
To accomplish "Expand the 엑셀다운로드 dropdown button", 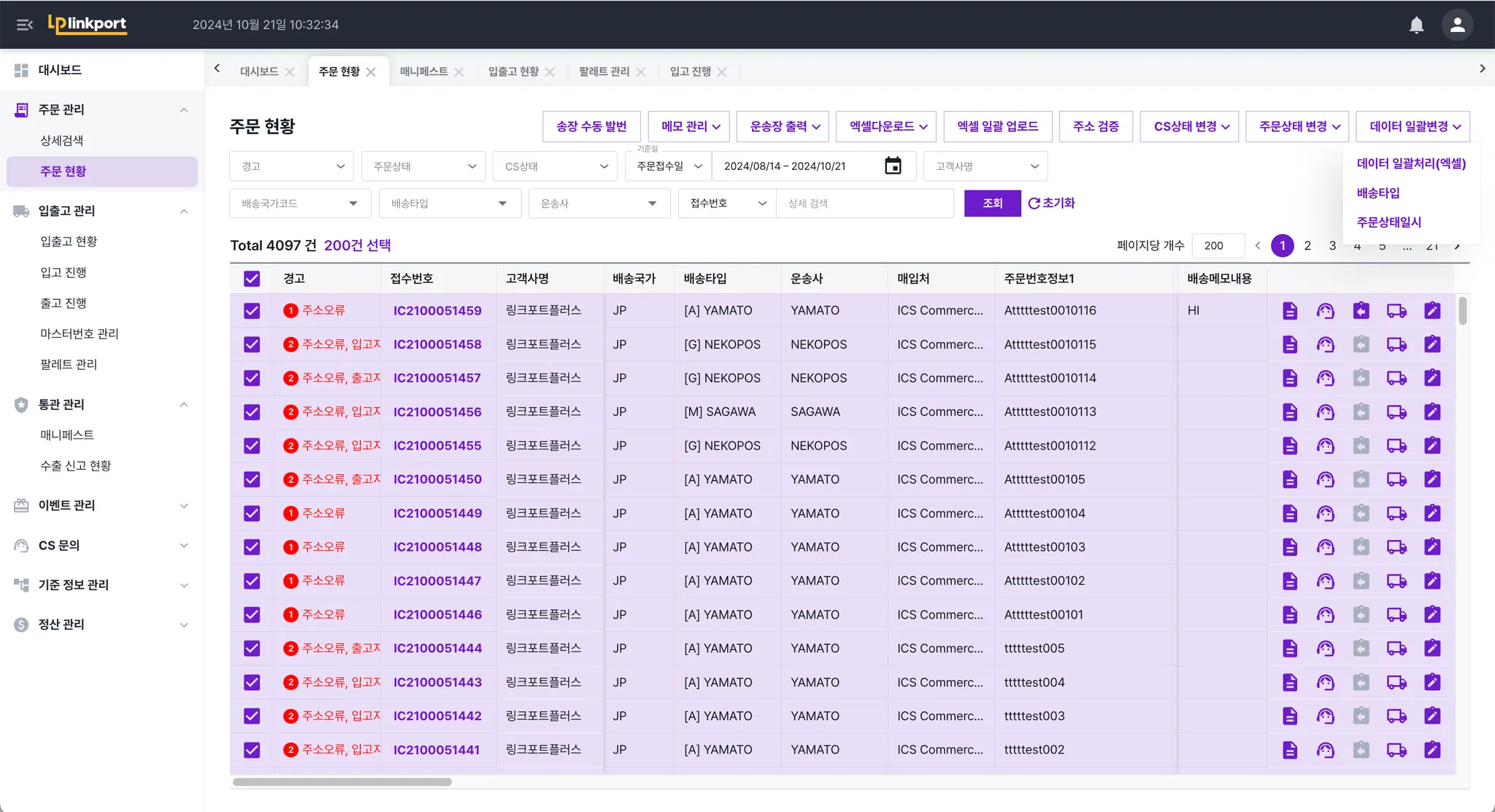I will pos(888,126).
